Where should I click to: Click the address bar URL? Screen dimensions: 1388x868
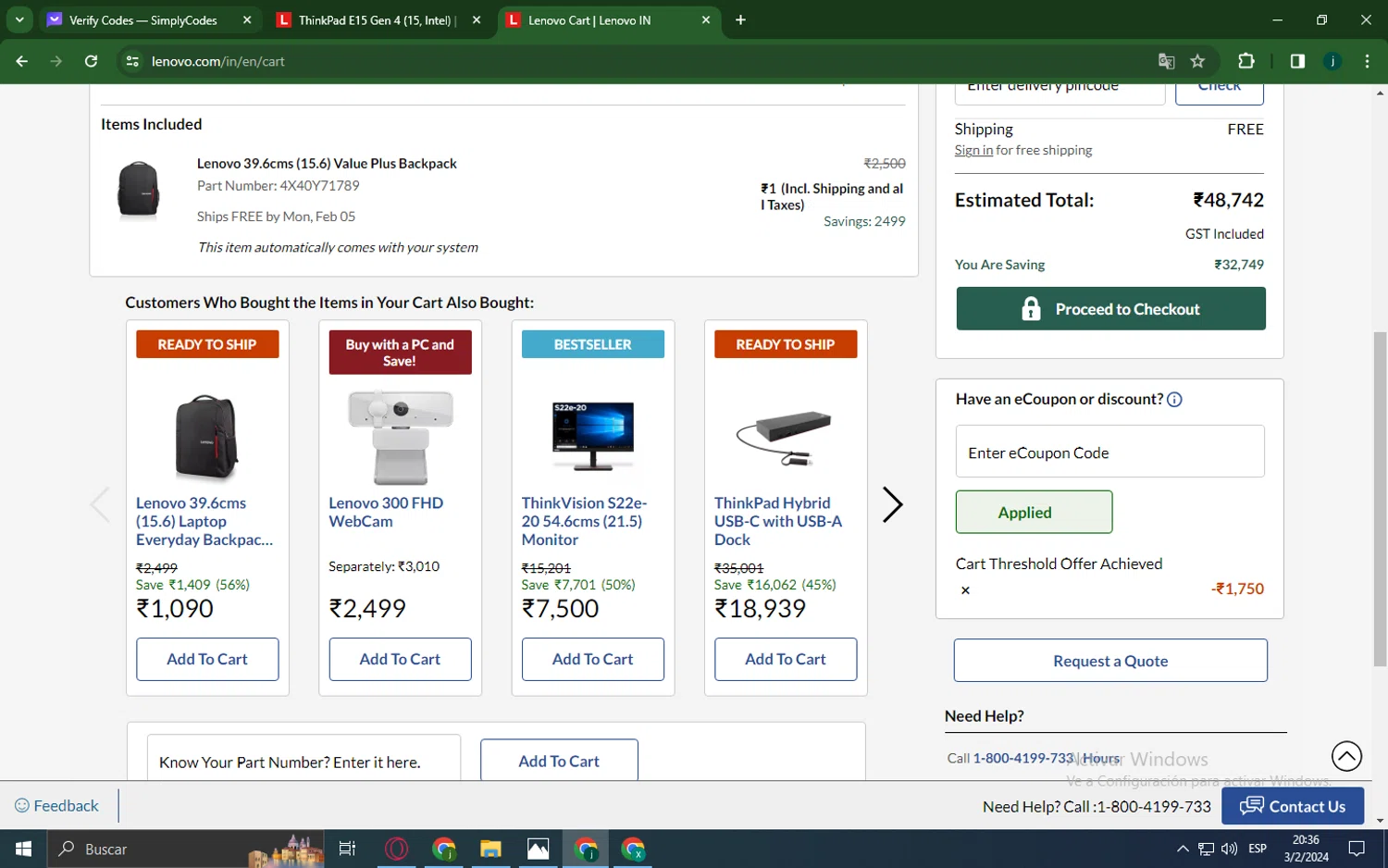217,61
